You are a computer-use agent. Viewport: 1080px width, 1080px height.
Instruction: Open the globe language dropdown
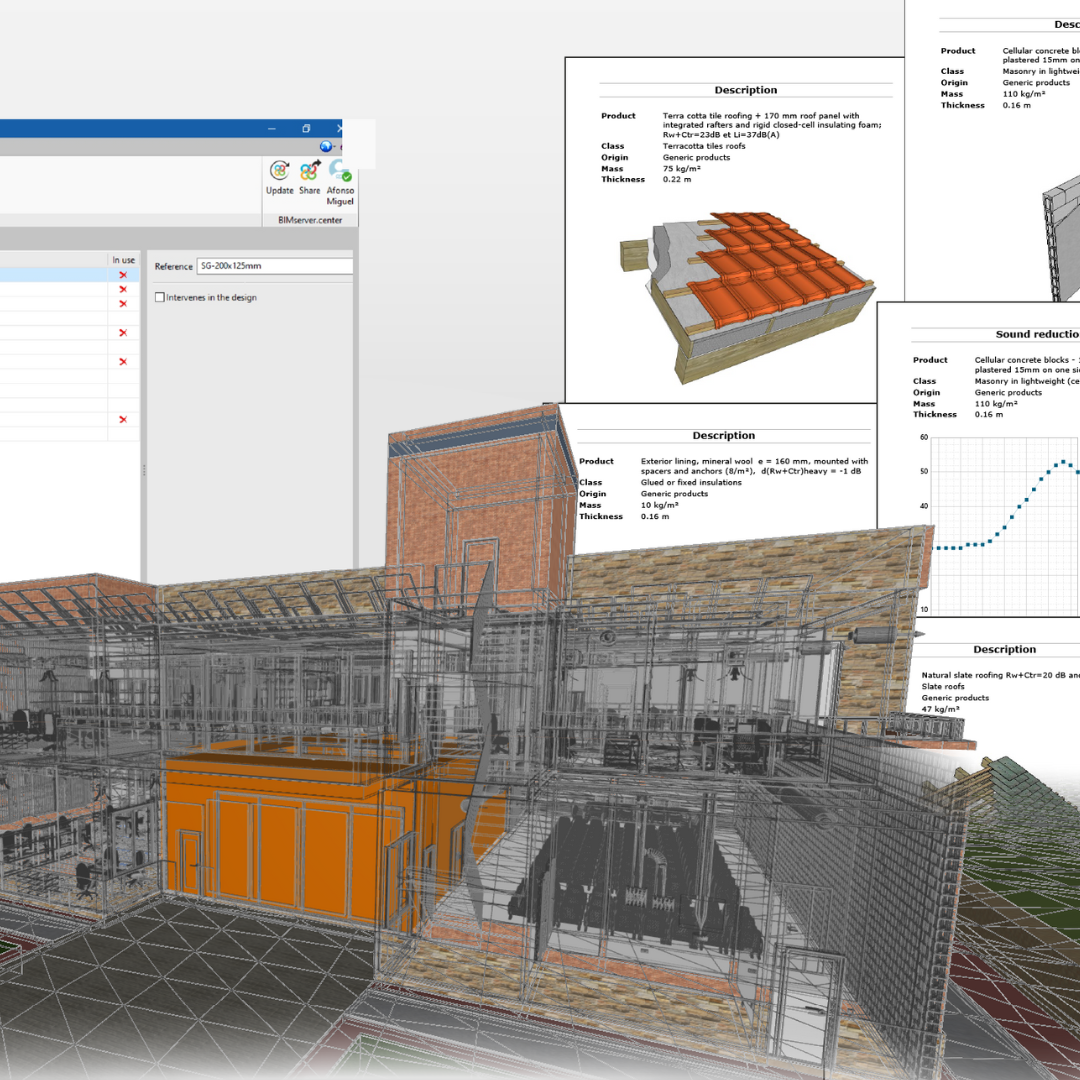pyautogui.click(x=326, y=146)
